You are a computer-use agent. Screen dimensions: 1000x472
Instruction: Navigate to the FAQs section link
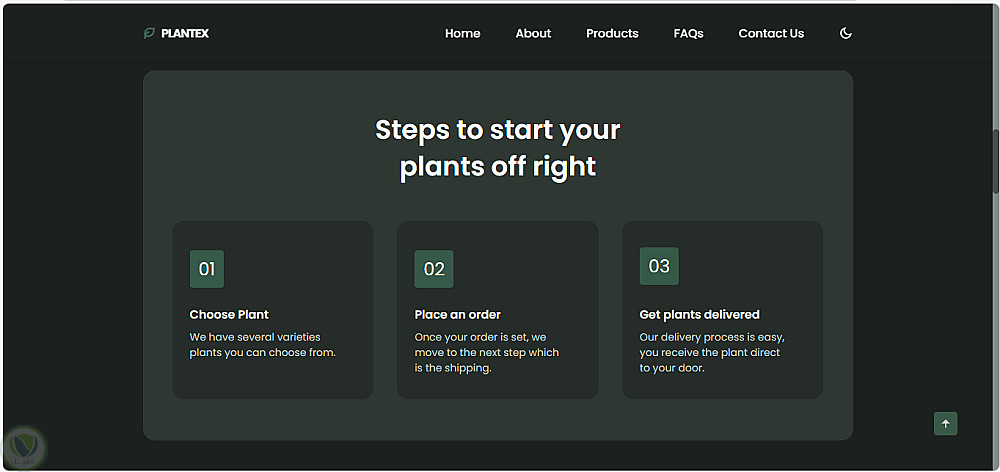[688, 33]
